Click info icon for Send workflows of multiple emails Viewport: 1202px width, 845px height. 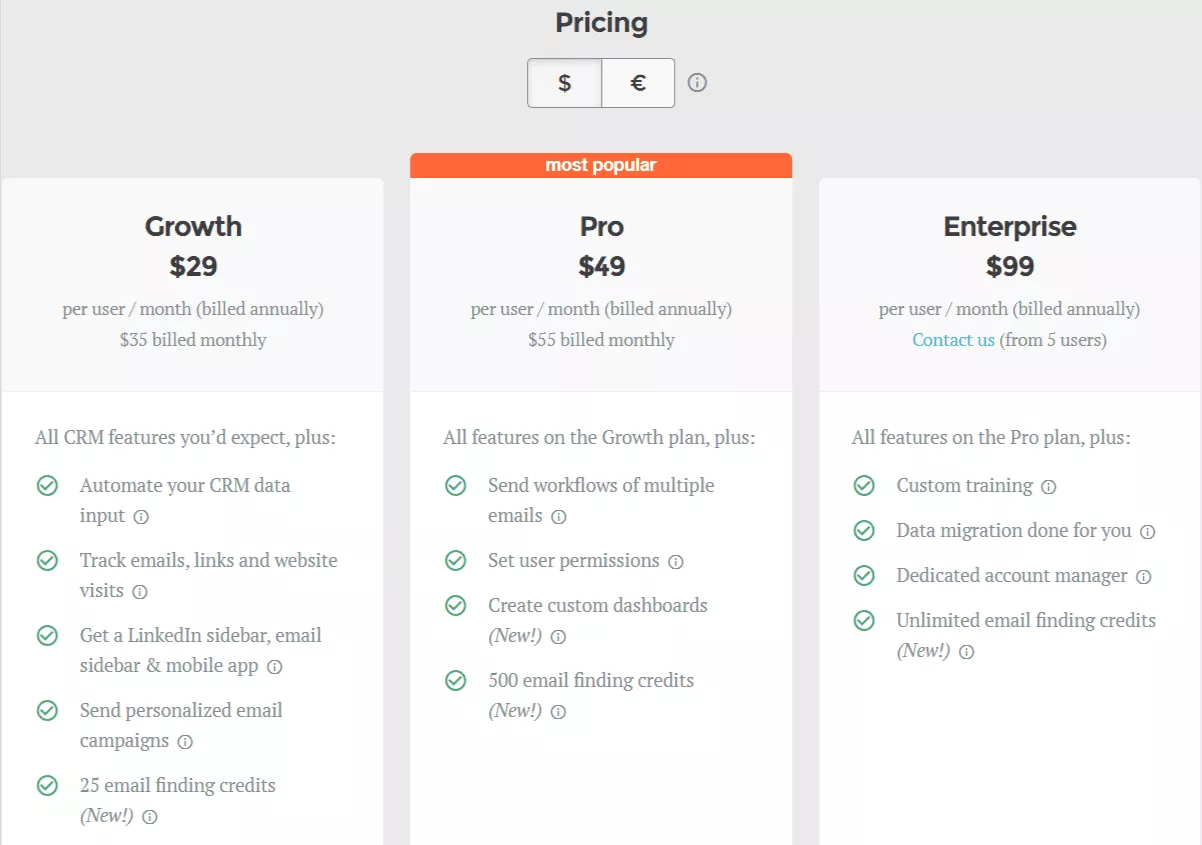(x=559, y=517)
